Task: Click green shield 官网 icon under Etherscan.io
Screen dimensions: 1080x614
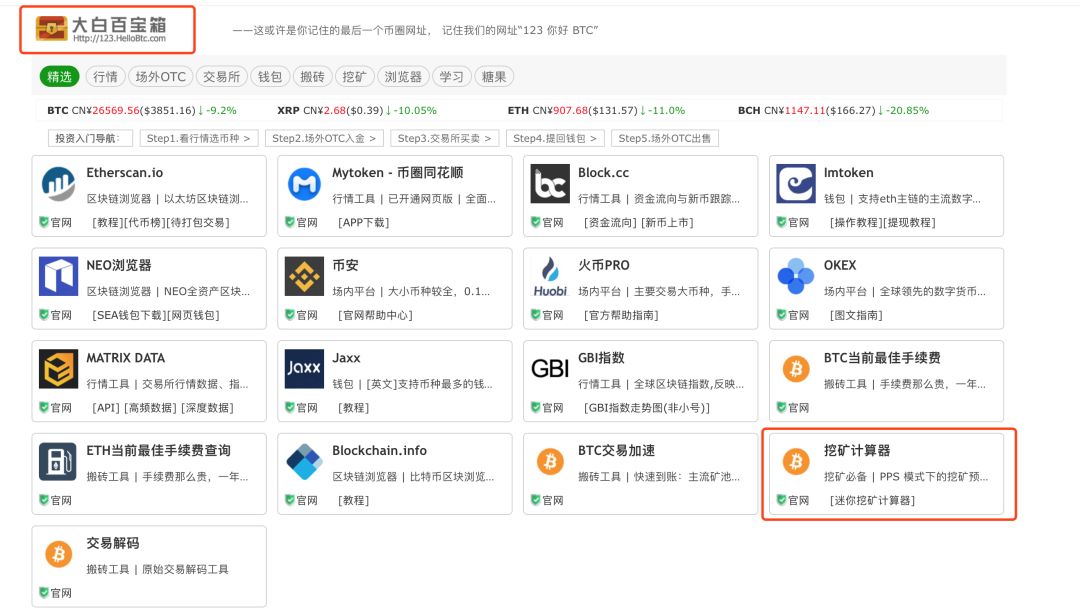Action: click(x=44, y=222)
